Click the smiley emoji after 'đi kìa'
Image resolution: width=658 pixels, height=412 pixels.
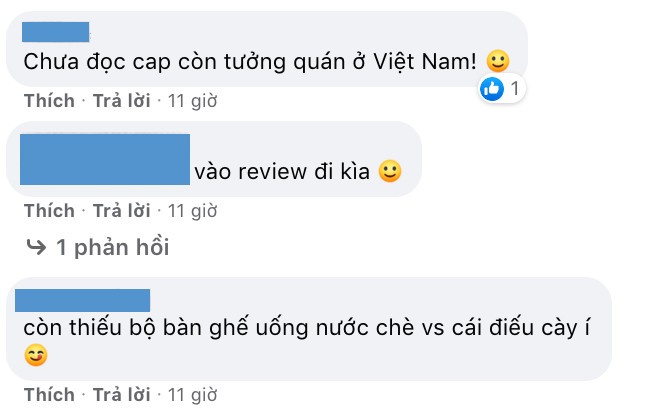390,171
